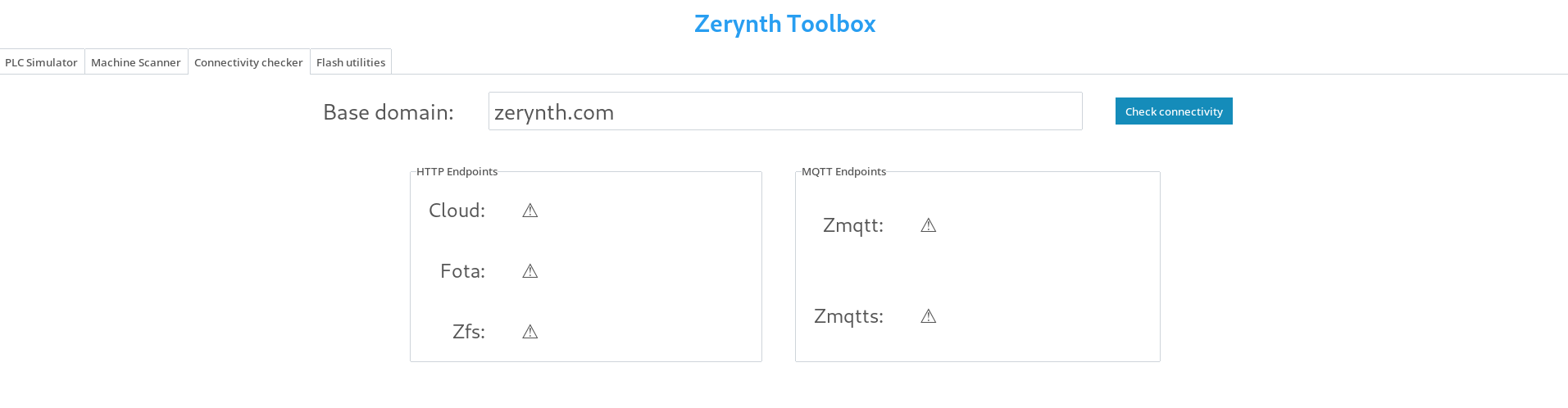Screen dimensions: 1568x408
Task: Click the Zmqtt label text
Action: [853, 225]
